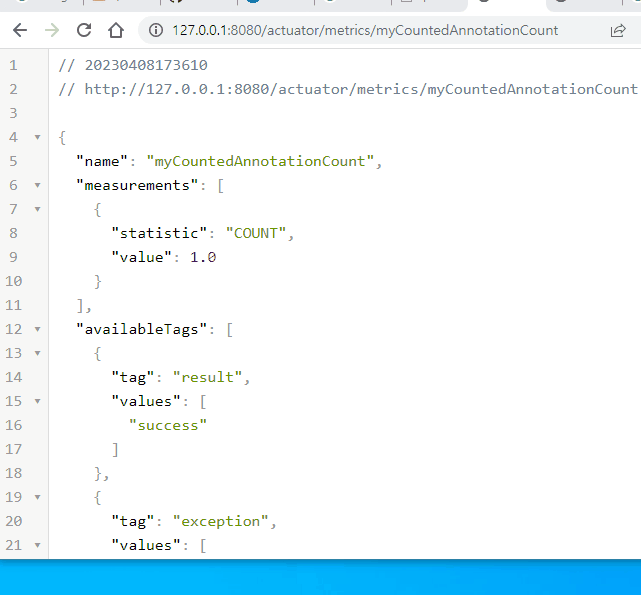Open site information icon in address bar
Screen dimensions: 641x595
click(156, 30)
